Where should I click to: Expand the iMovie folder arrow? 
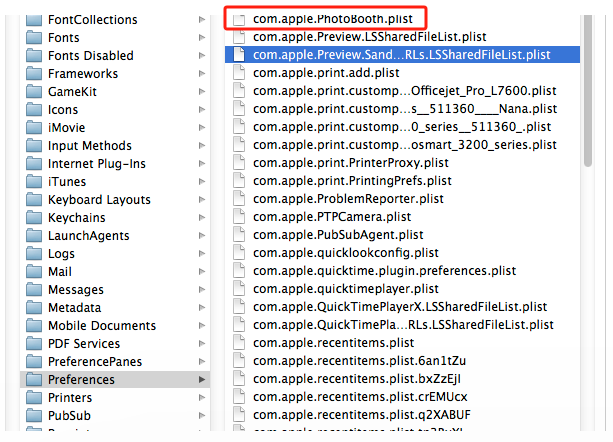pyautogui.click(x=202, y=127)
